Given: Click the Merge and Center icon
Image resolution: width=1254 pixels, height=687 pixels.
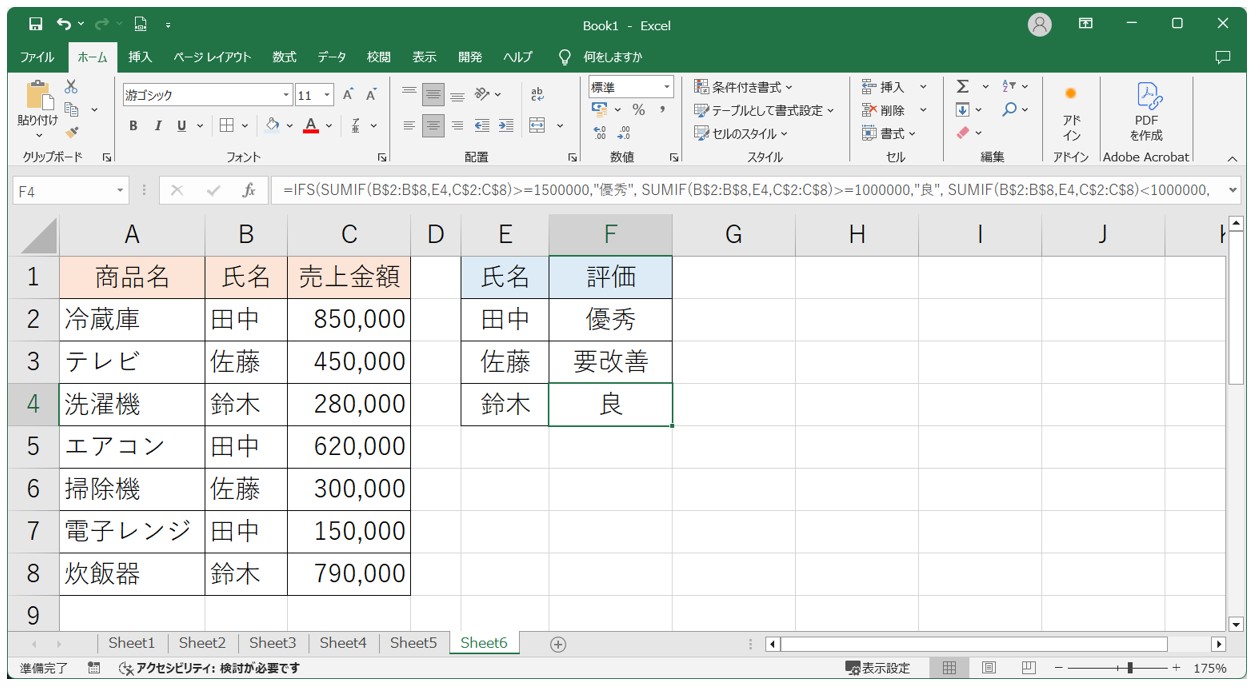Looking at the screenshot, I should (x=537, y=125).
